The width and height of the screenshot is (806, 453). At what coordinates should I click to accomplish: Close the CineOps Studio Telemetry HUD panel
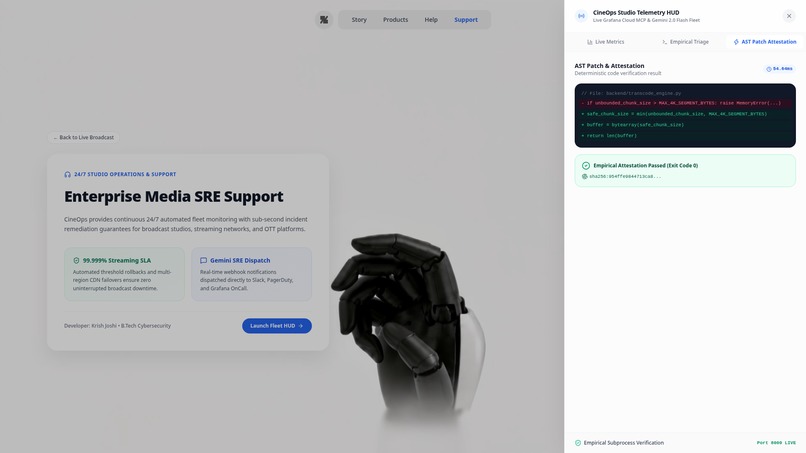pyautogui.click(x=789, y=16)
